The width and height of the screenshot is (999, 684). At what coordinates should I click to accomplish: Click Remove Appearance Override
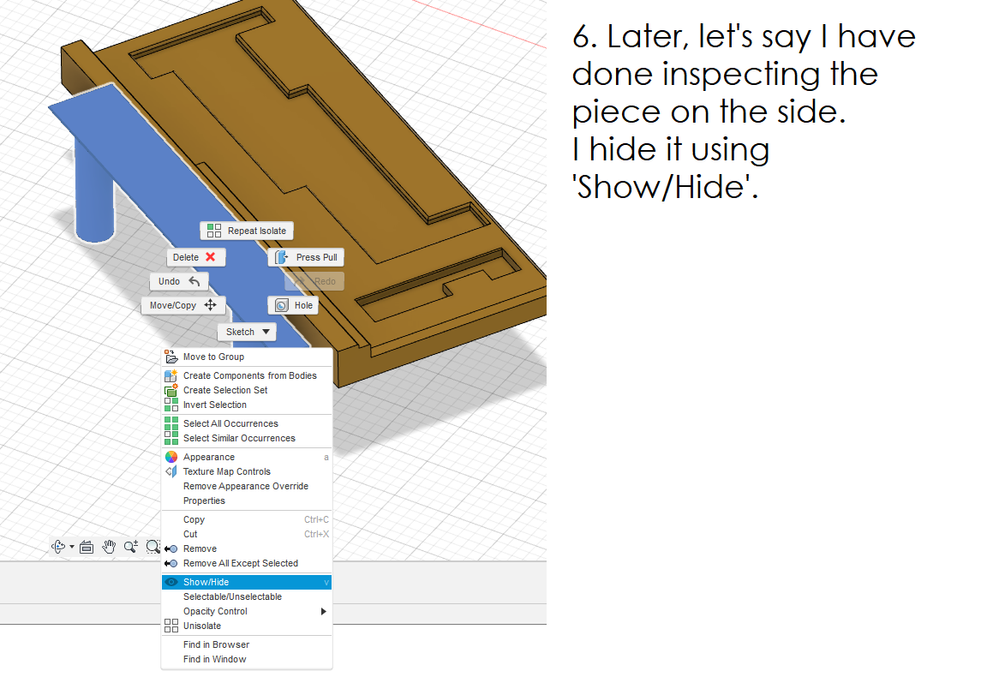247,487
